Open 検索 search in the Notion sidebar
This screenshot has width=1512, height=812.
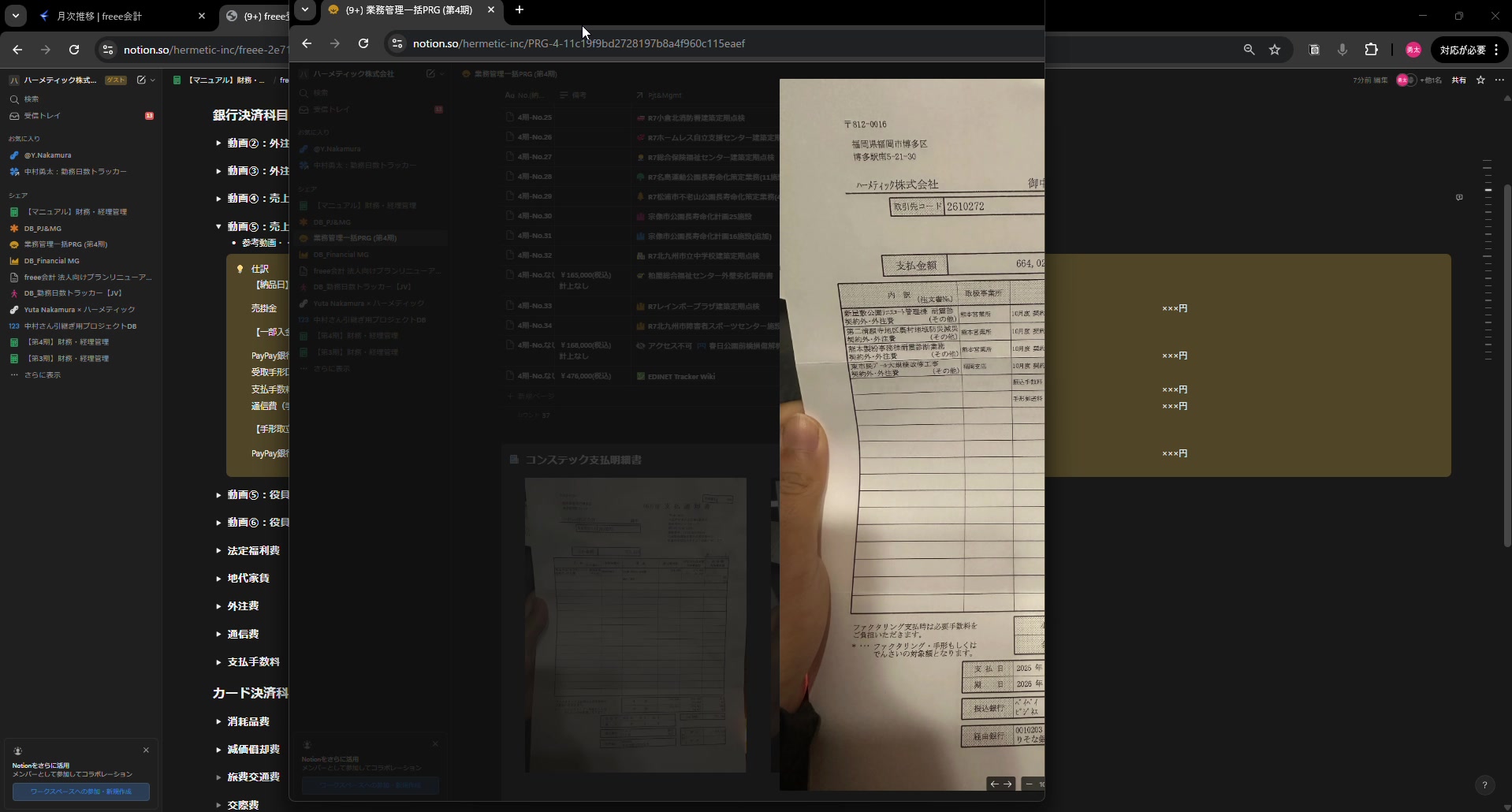tap(32, 99)
